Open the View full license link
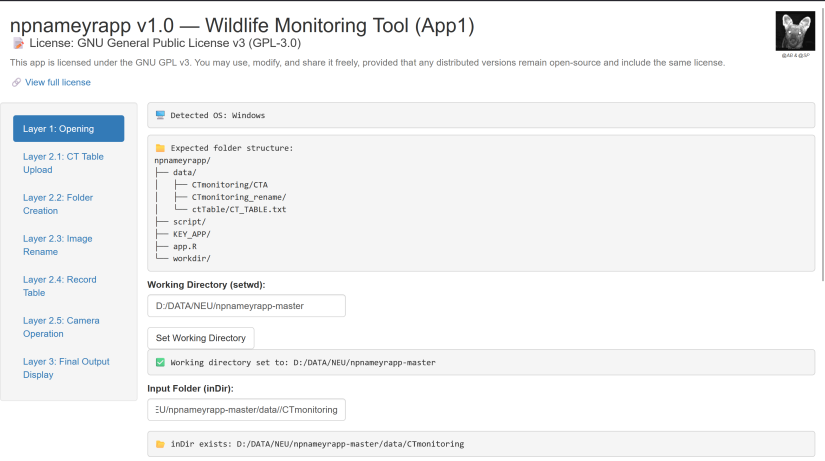Image resolution: width=825 pixels, height=461 pixels. click(x=58, y=82)
